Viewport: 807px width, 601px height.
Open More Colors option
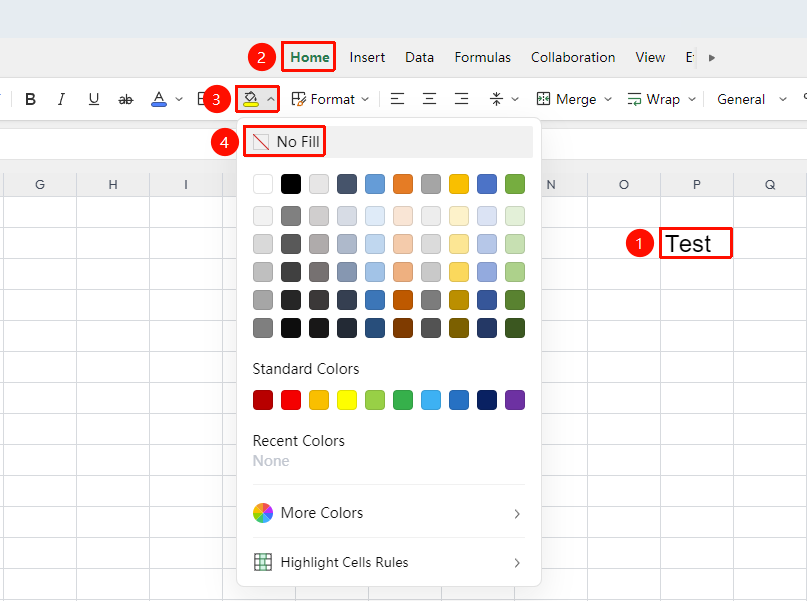click(x=389, y=513)
